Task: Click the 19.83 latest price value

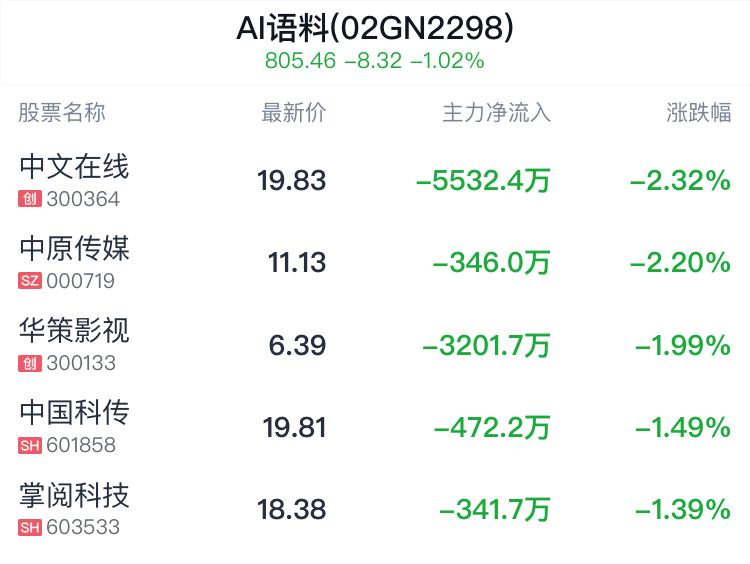Action: point(291,181)
